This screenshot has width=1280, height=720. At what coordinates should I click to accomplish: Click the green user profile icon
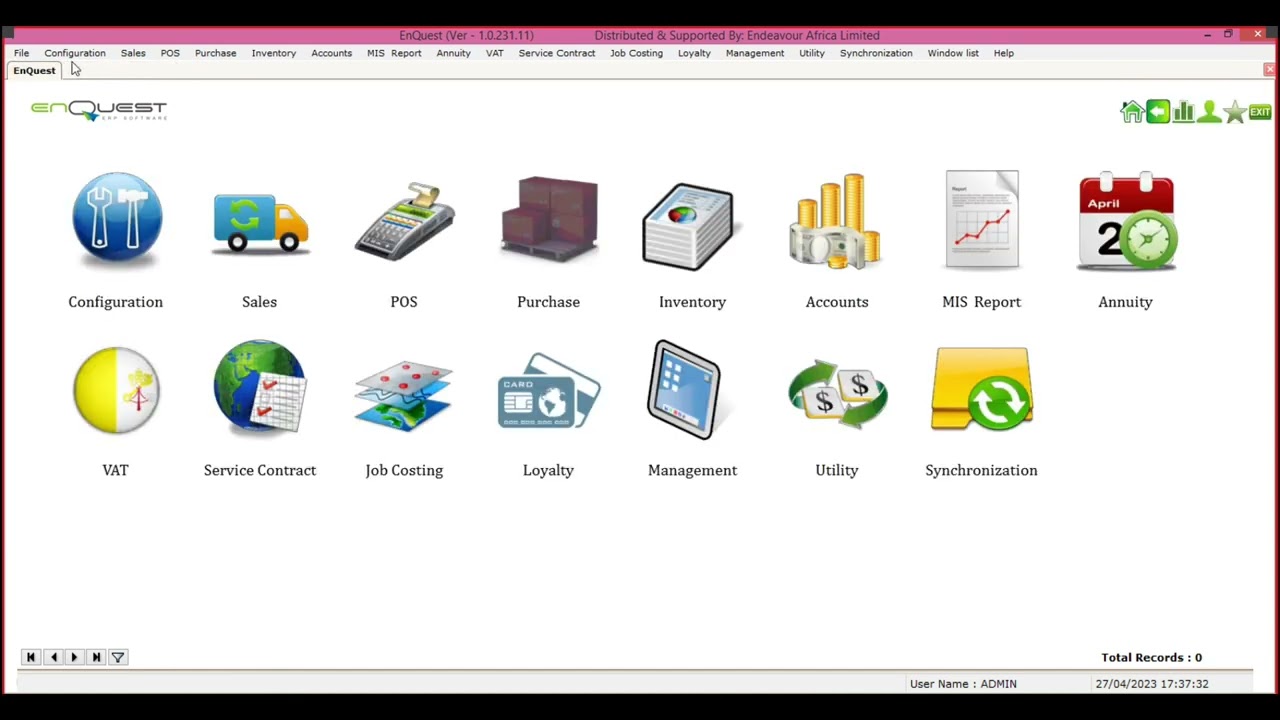click(x=1209, y=112)
